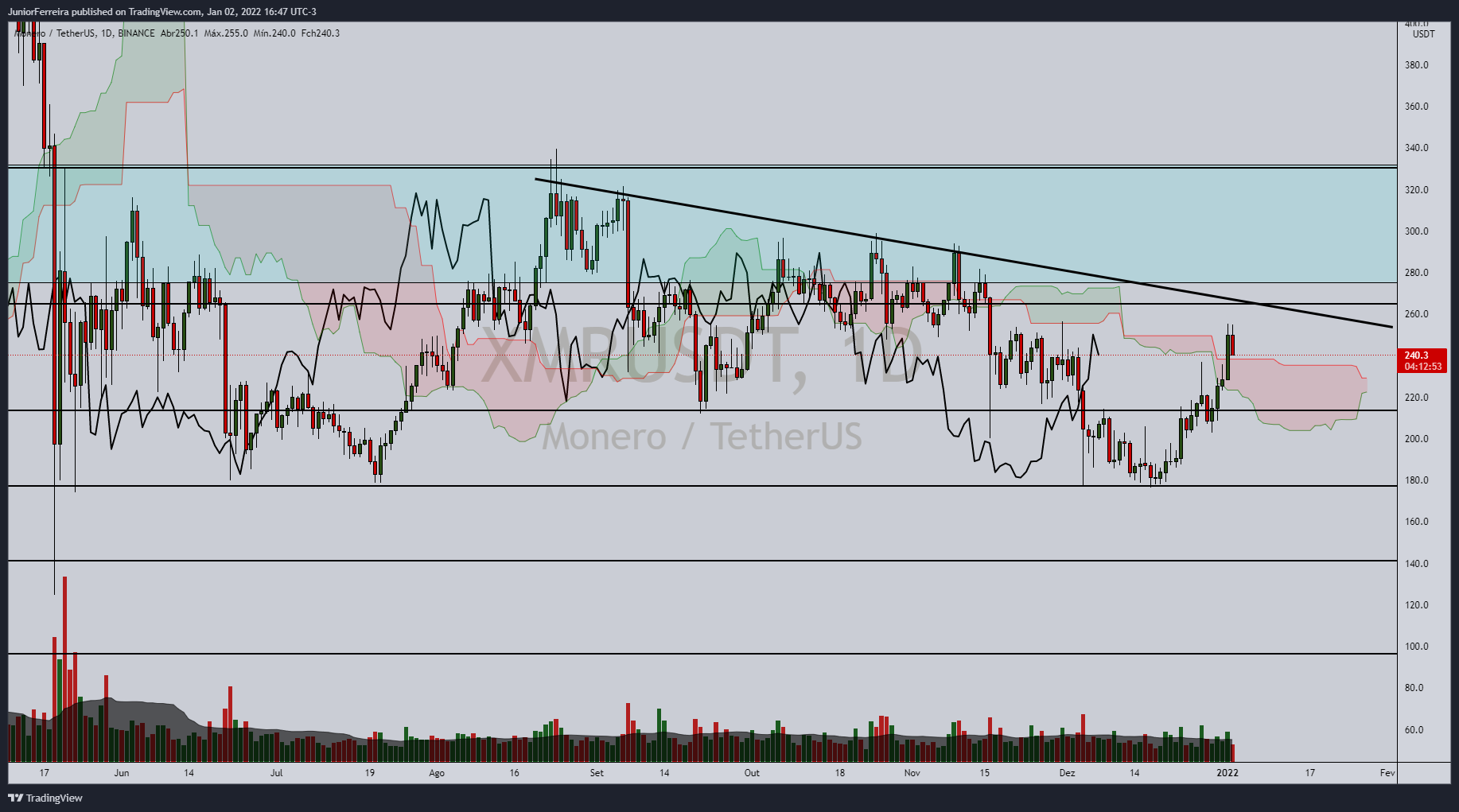Select the descending black trendline on chart

tap(963, 253)
